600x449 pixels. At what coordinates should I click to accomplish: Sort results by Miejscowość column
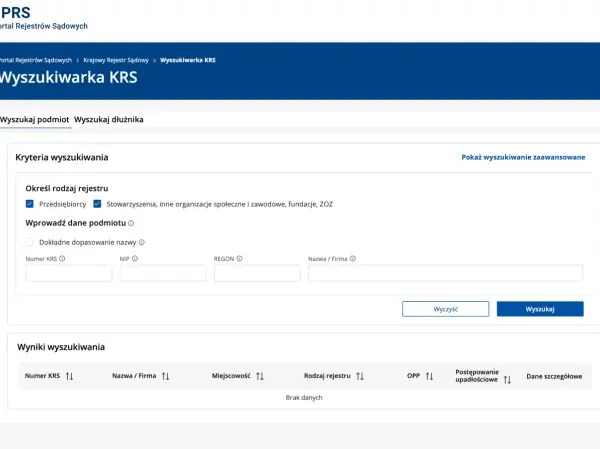tap(260, 376)
